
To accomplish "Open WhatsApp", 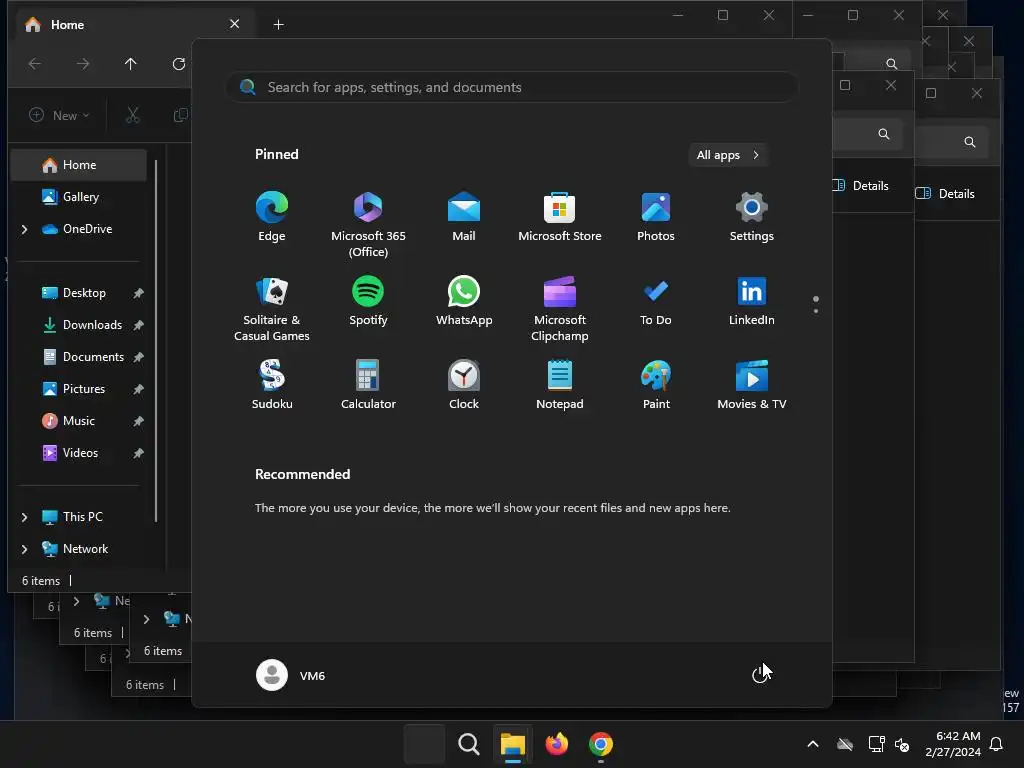I will [464, 301].
